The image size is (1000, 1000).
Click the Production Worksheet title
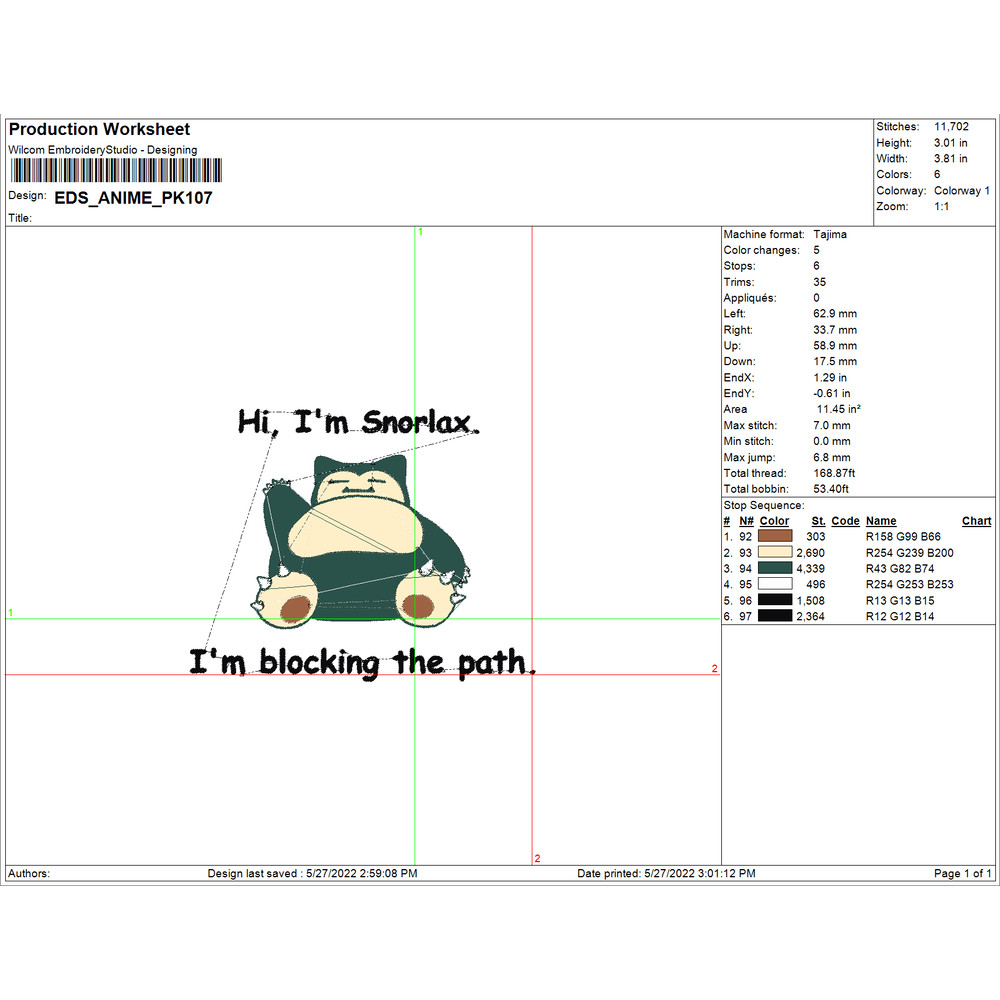99,129
